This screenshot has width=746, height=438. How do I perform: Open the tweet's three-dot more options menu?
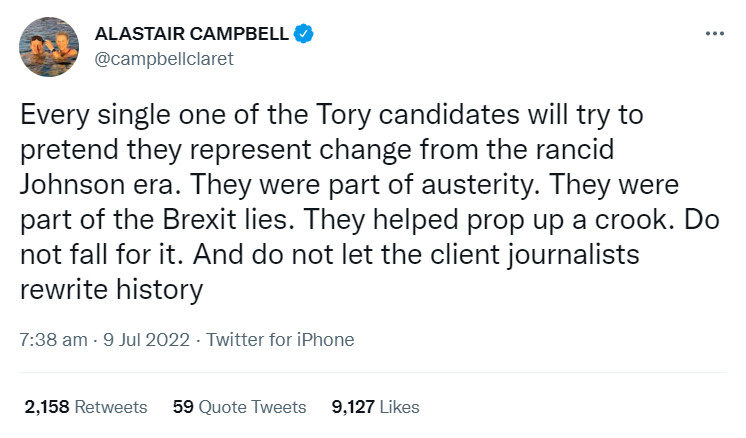click(x=714, y=34)
